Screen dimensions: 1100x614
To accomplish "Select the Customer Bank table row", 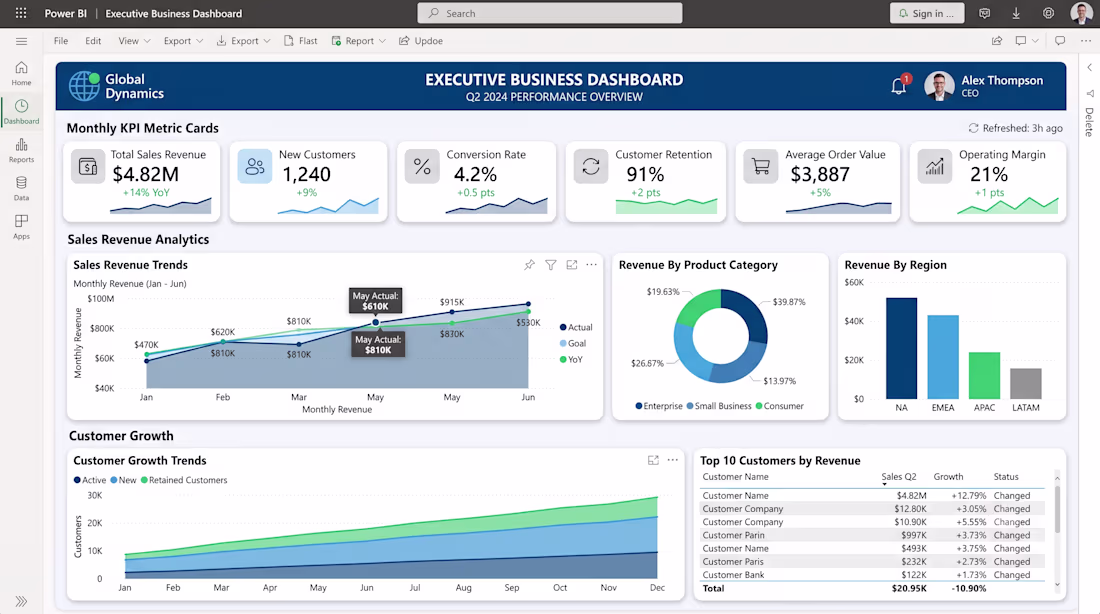I will (x=872, y=575).
